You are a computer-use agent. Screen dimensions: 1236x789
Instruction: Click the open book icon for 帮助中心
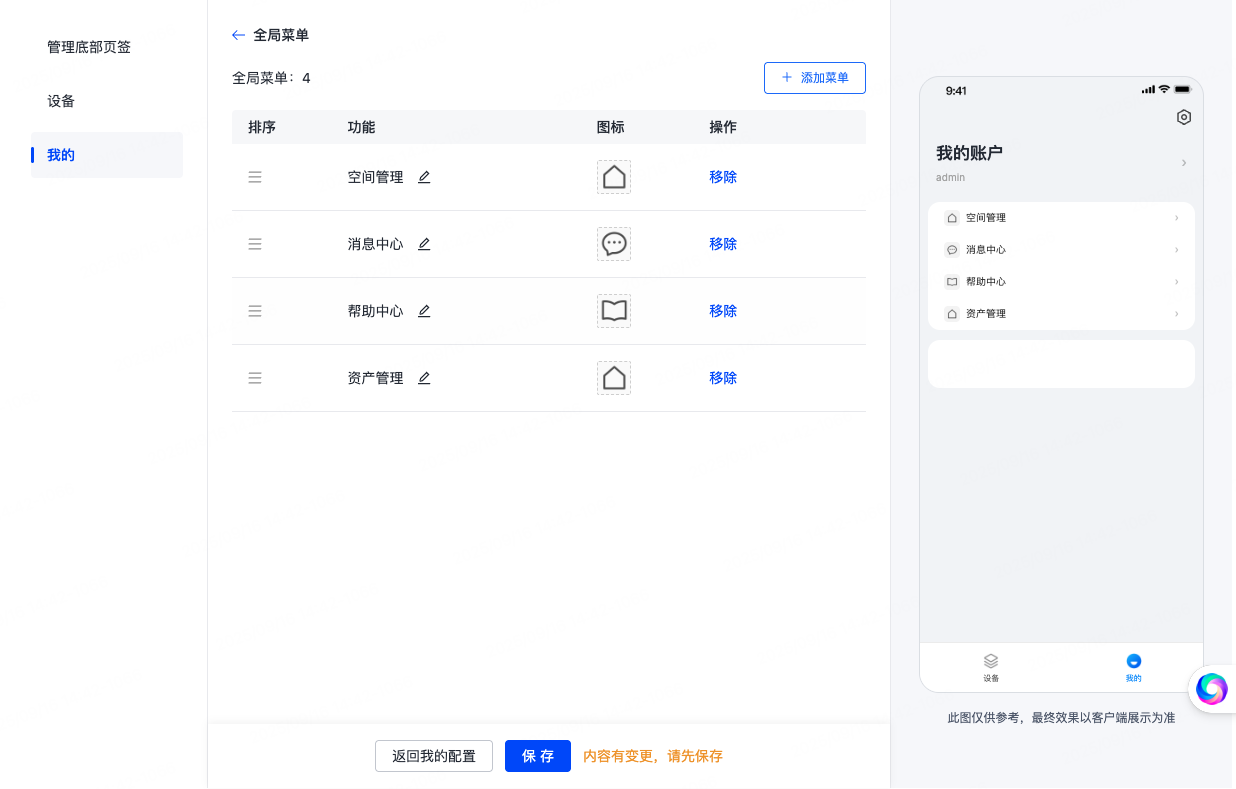(614, 311)
